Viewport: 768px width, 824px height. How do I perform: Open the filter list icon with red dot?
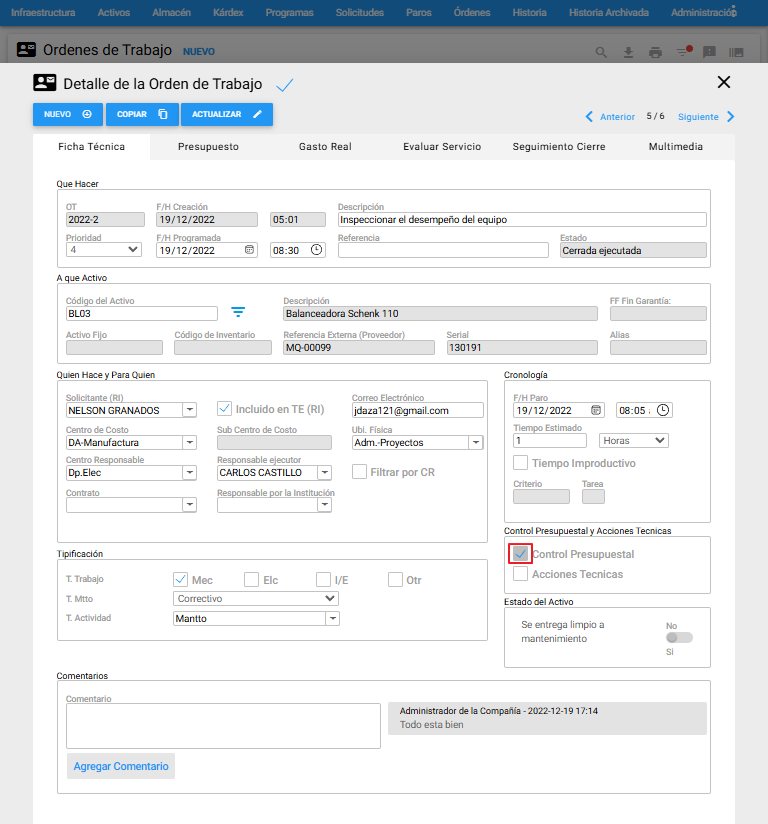[683, 52]
